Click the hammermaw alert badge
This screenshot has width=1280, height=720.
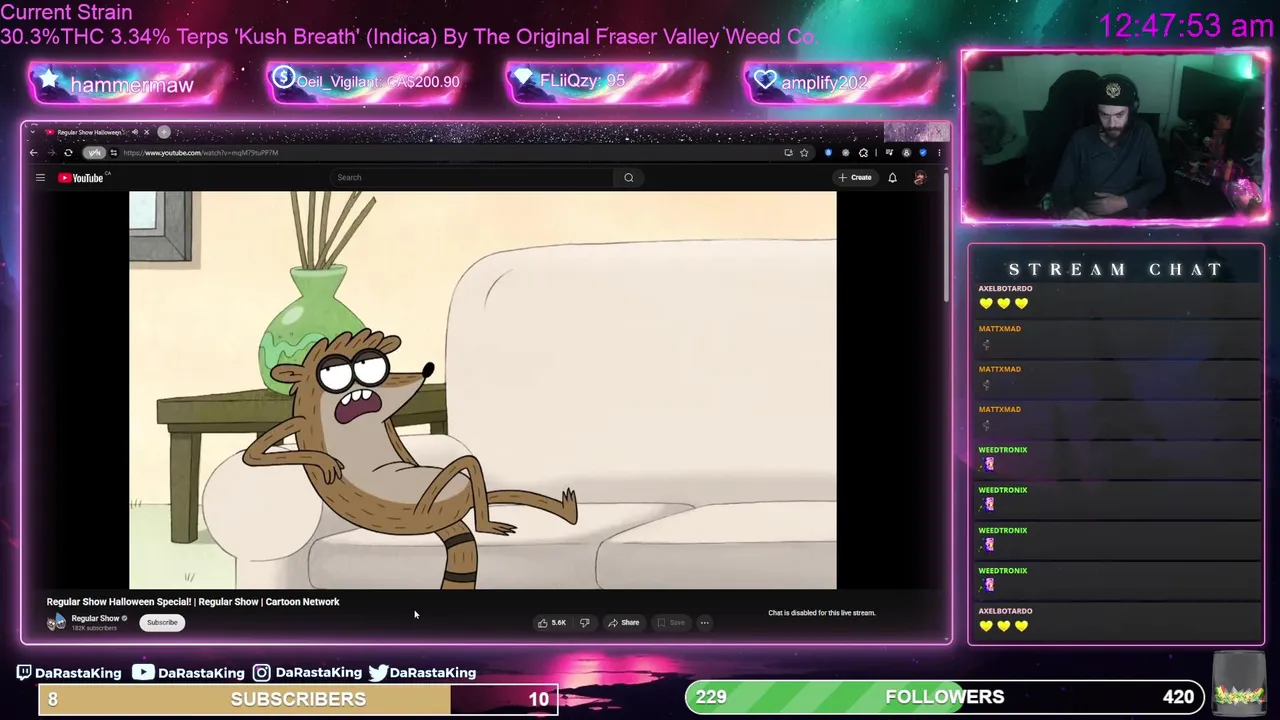(124, 84)
